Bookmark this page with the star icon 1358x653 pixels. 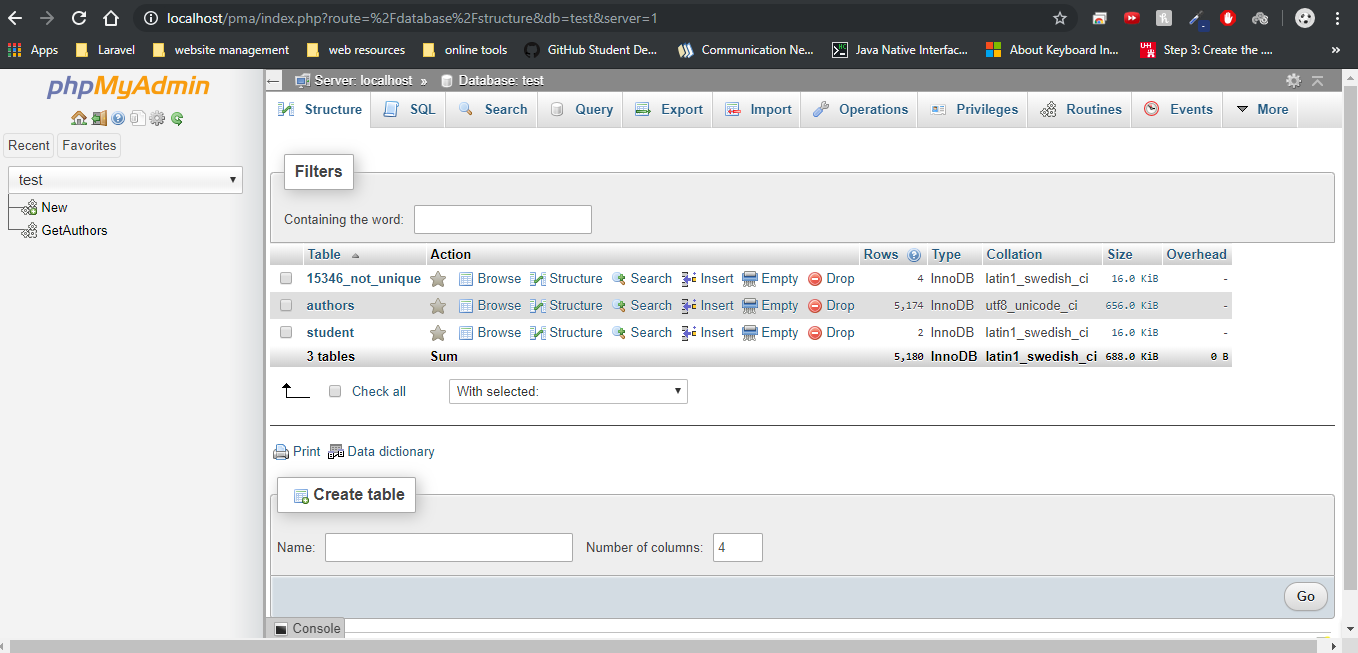1060,18
